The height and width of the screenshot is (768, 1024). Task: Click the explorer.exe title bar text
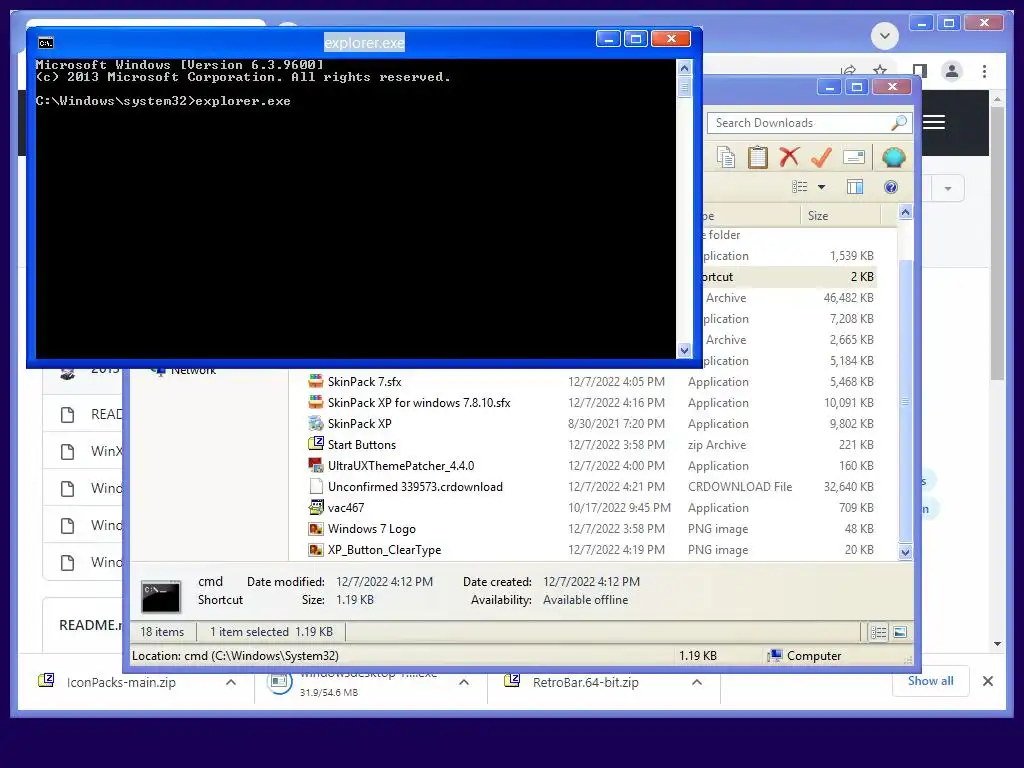364,43
